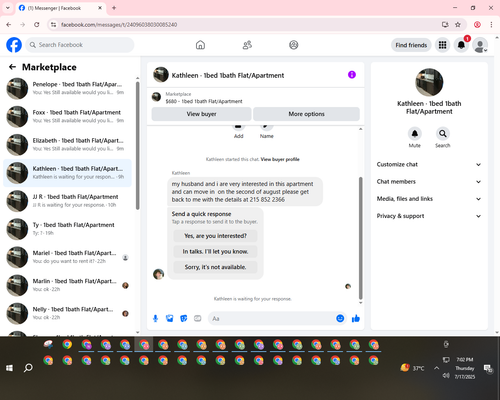Viewport: 500px width, 400px height.
Task: Open the tab search dropdown in Chrome
Action: tap(8, 8)
